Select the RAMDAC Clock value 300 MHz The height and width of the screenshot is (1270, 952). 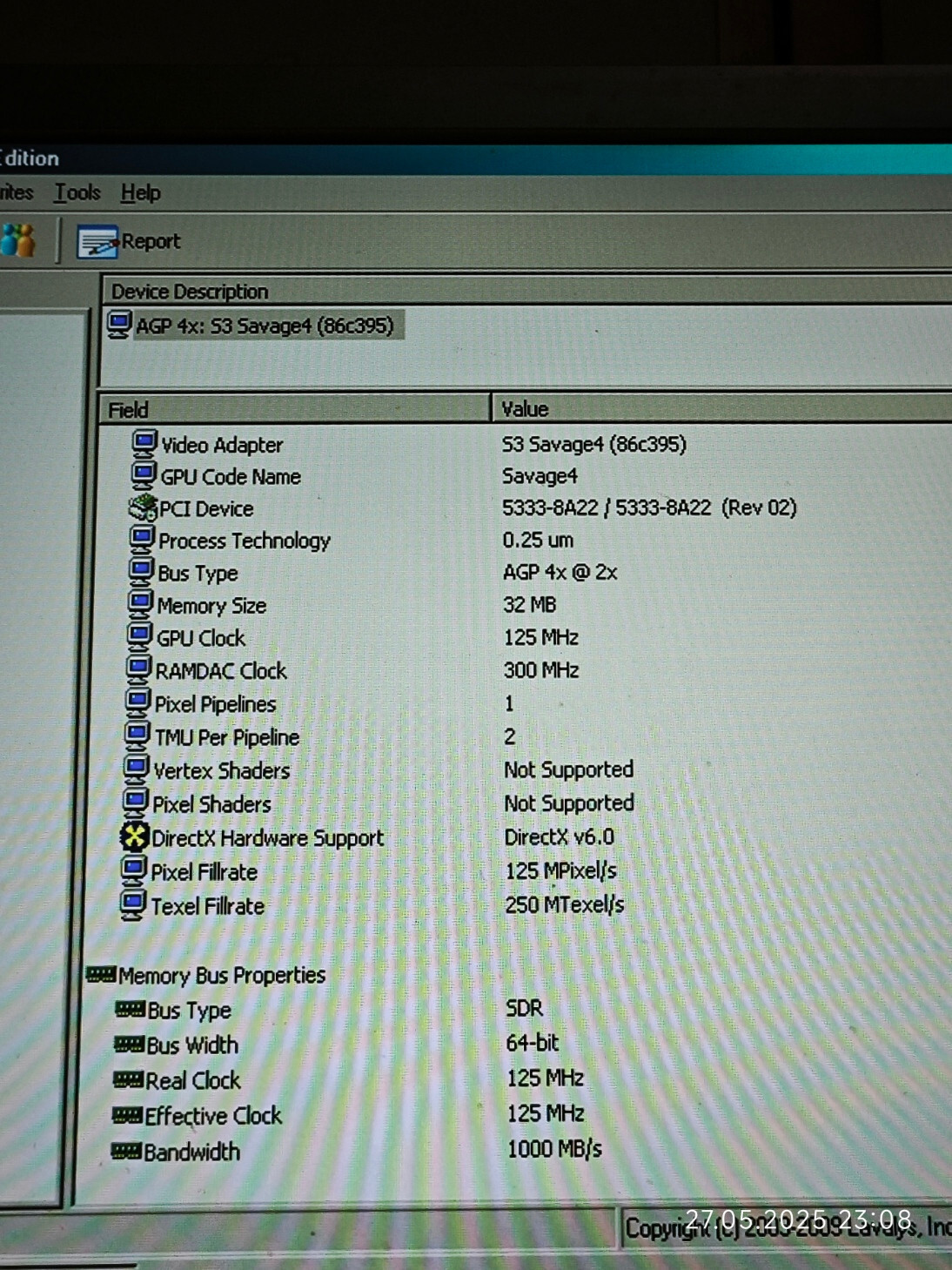click(541, 670)
